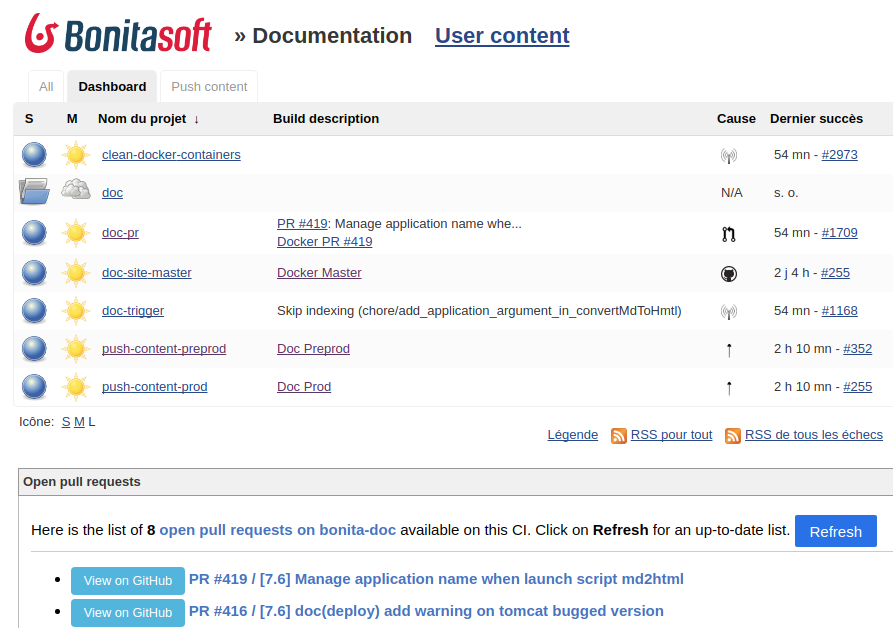The height and width of the screenshot is (628, 893).
Task: Open build #352 link
Action: pyautogui.click(x=858, y=348)
